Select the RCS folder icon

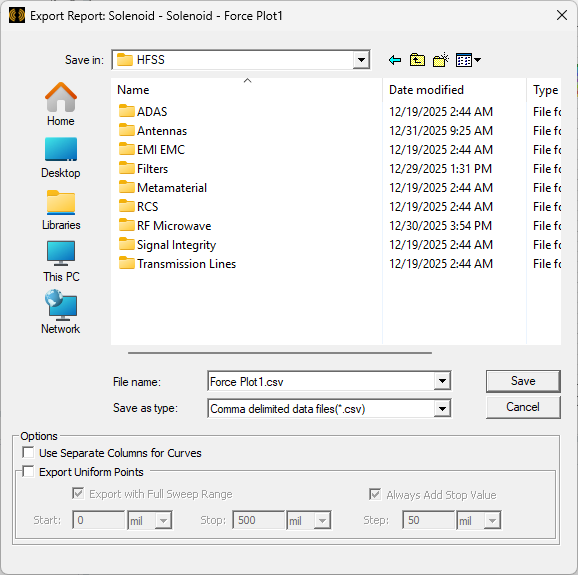(x=126, y=206)
